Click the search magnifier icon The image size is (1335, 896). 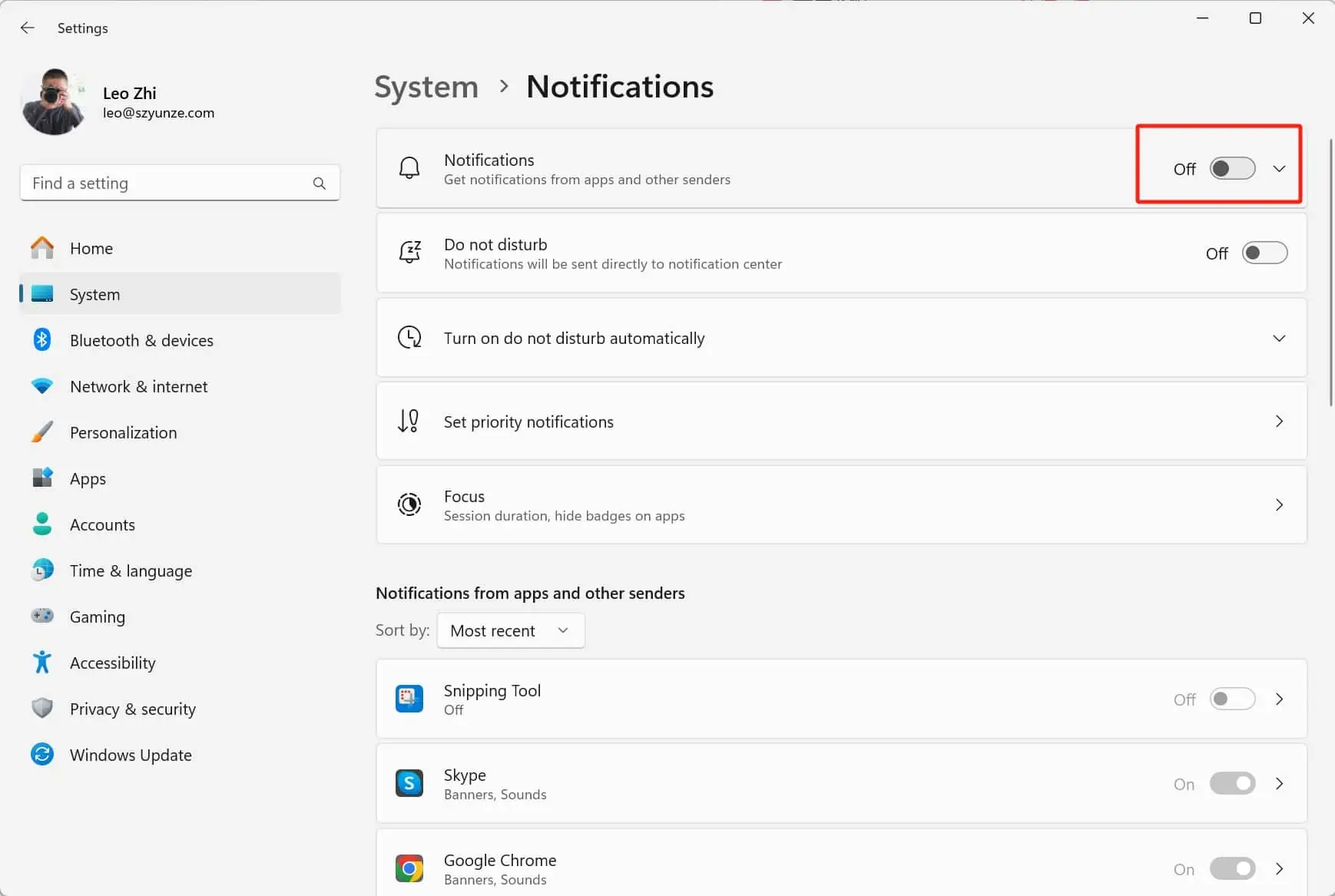pos(320,183)
